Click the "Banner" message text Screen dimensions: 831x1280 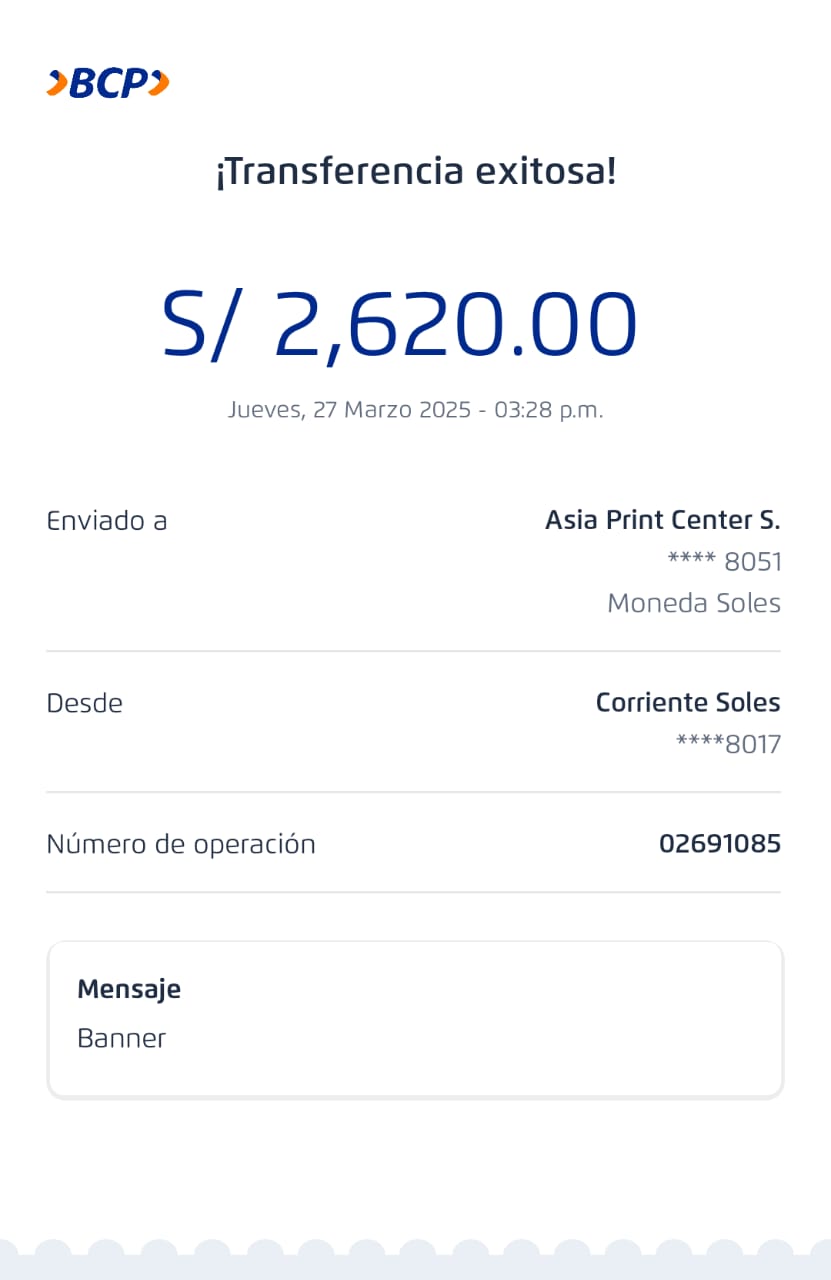tap(122, 1038)
